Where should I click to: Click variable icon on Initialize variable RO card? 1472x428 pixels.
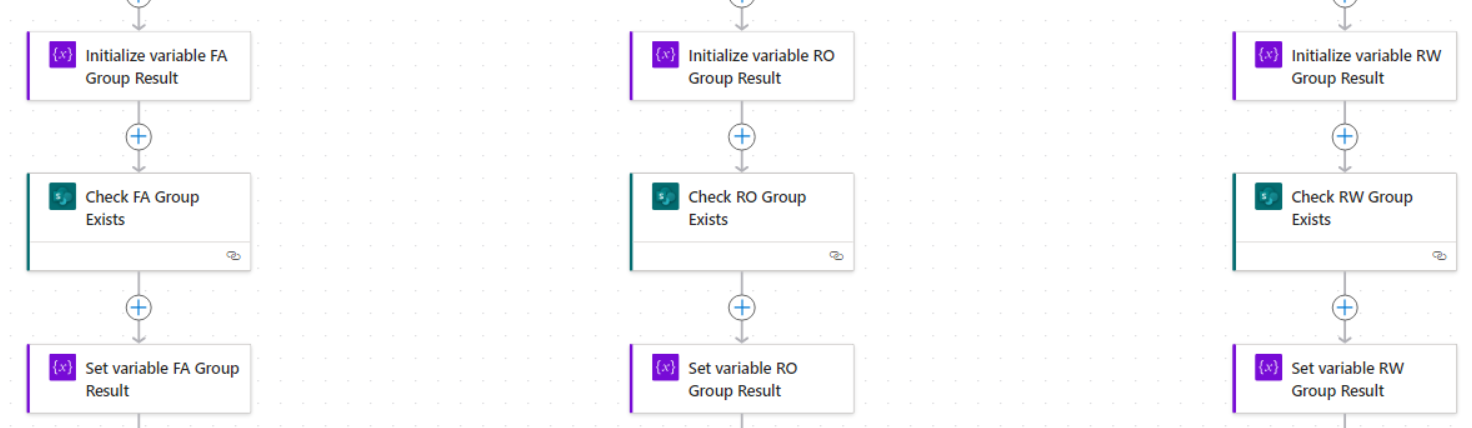click(x=666, y=55)
